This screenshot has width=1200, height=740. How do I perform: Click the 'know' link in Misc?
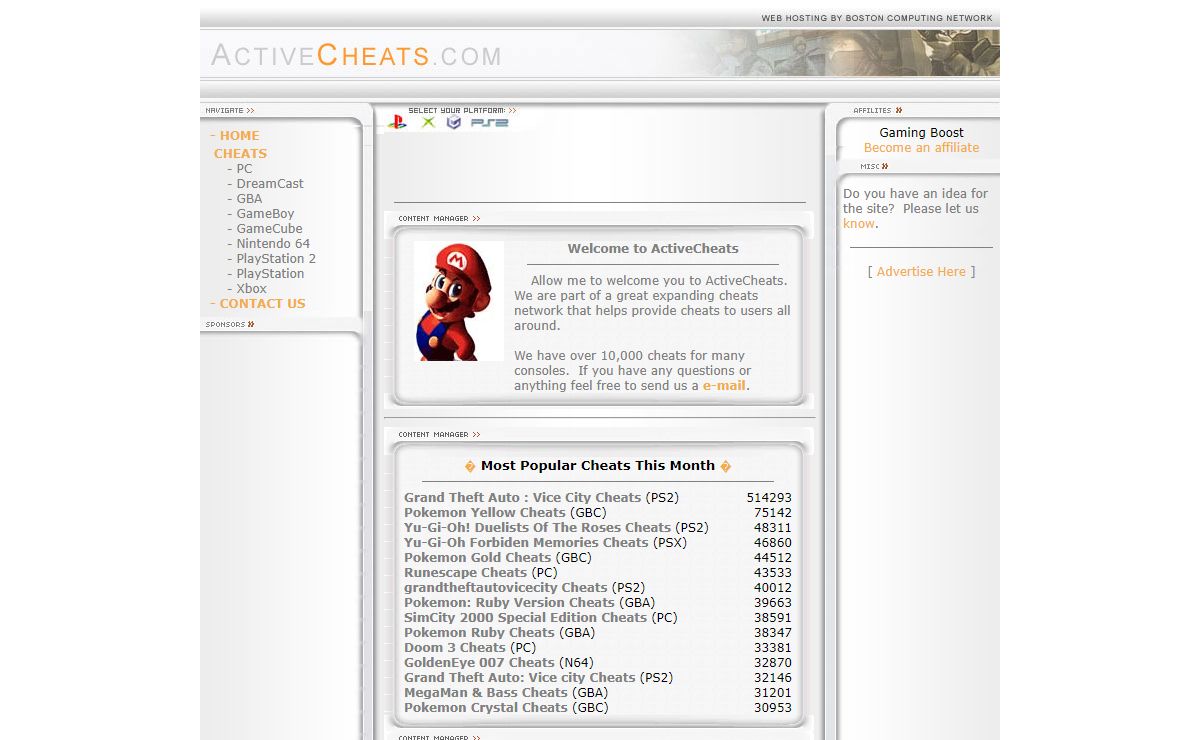click(859, 223)
